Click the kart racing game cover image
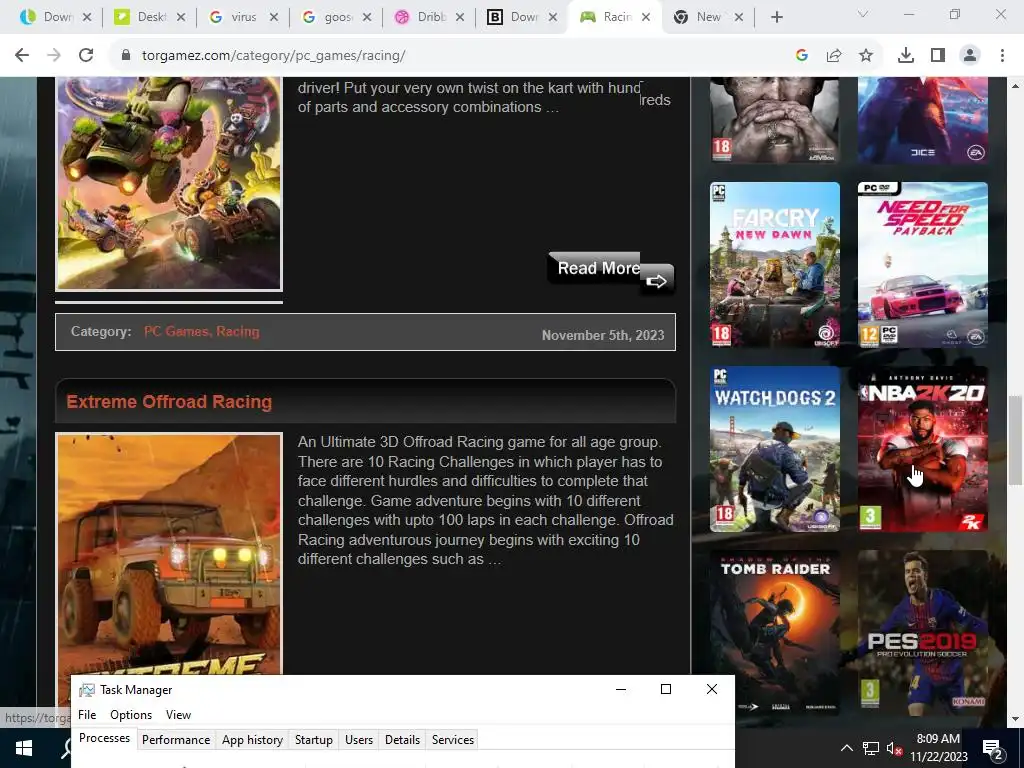The height and width of the screenshot is (768, 1024). pyautogui.click(x=169, y=184)
